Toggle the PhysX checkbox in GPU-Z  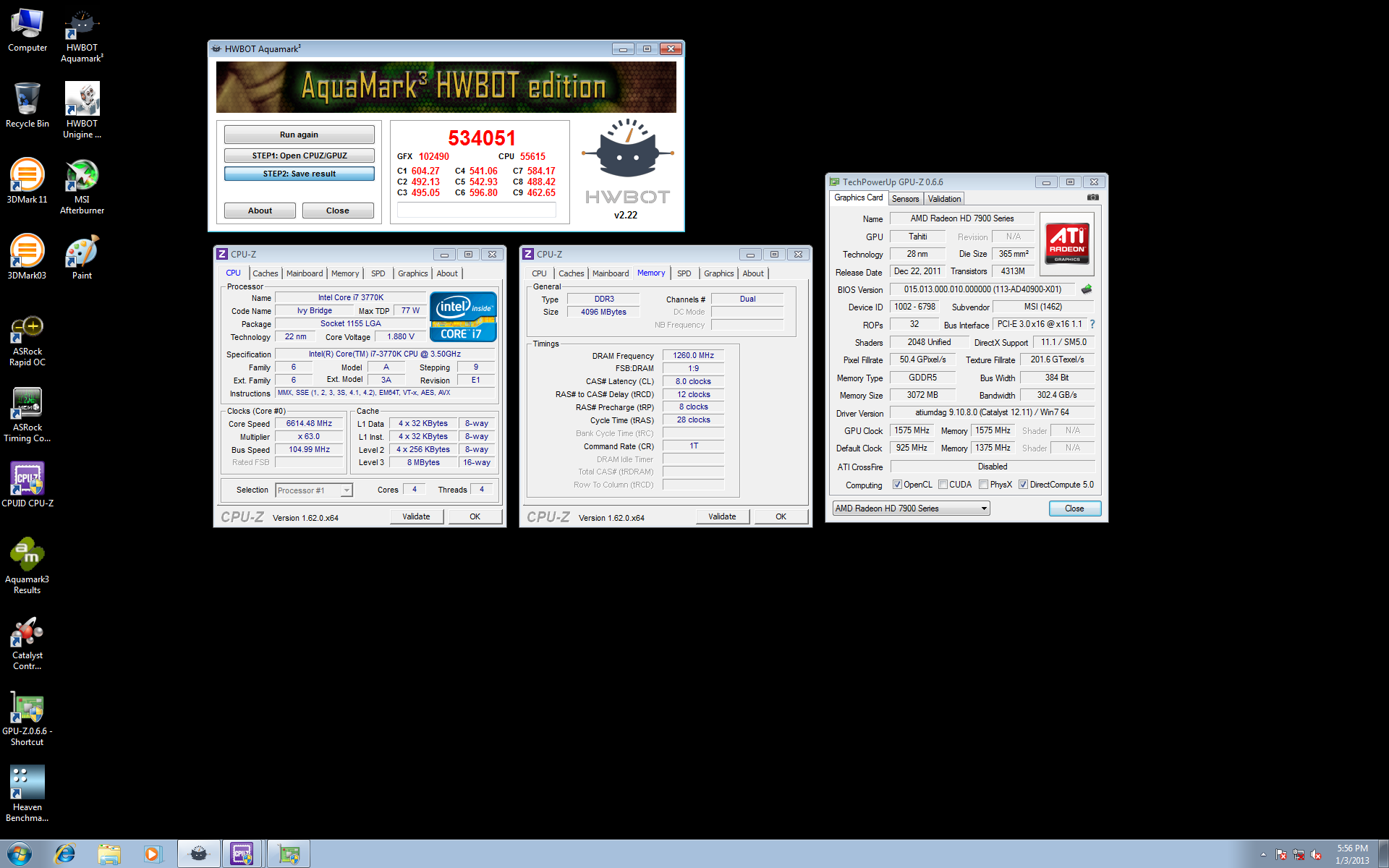(983, 485)
